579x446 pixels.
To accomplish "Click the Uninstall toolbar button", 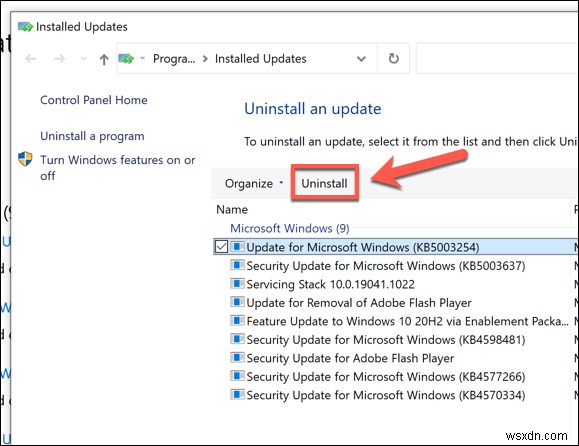I will tap(324, 183).
